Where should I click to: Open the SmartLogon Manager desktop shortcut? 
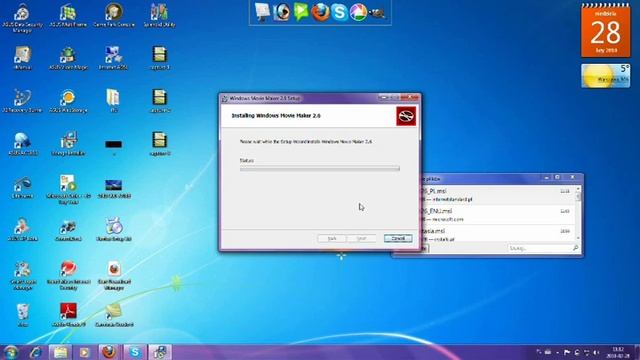(22, 275)
